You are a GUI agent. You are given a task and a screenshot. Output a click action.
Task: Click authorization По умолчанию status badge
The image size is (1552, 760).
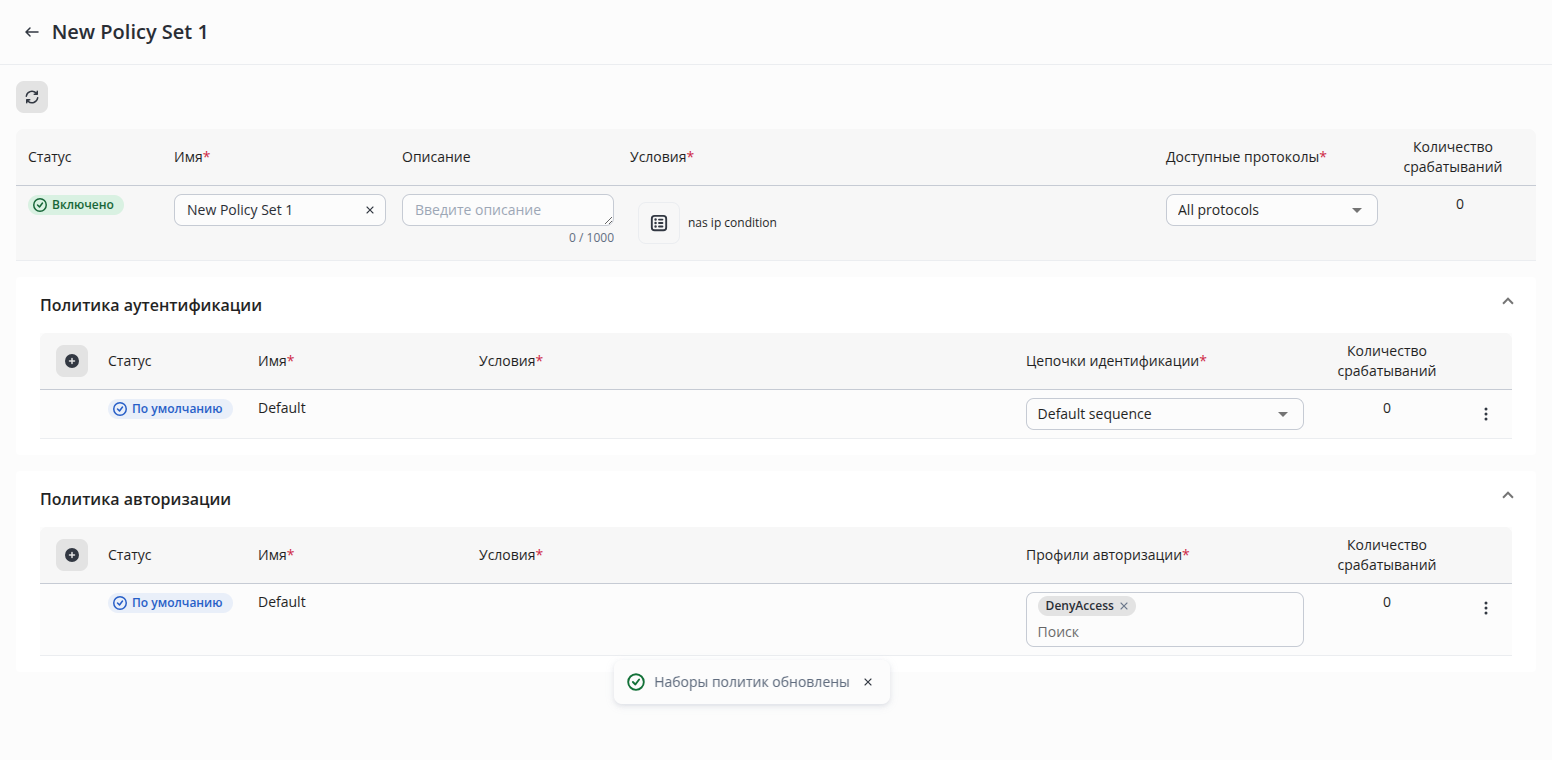[x=170, y=603]
